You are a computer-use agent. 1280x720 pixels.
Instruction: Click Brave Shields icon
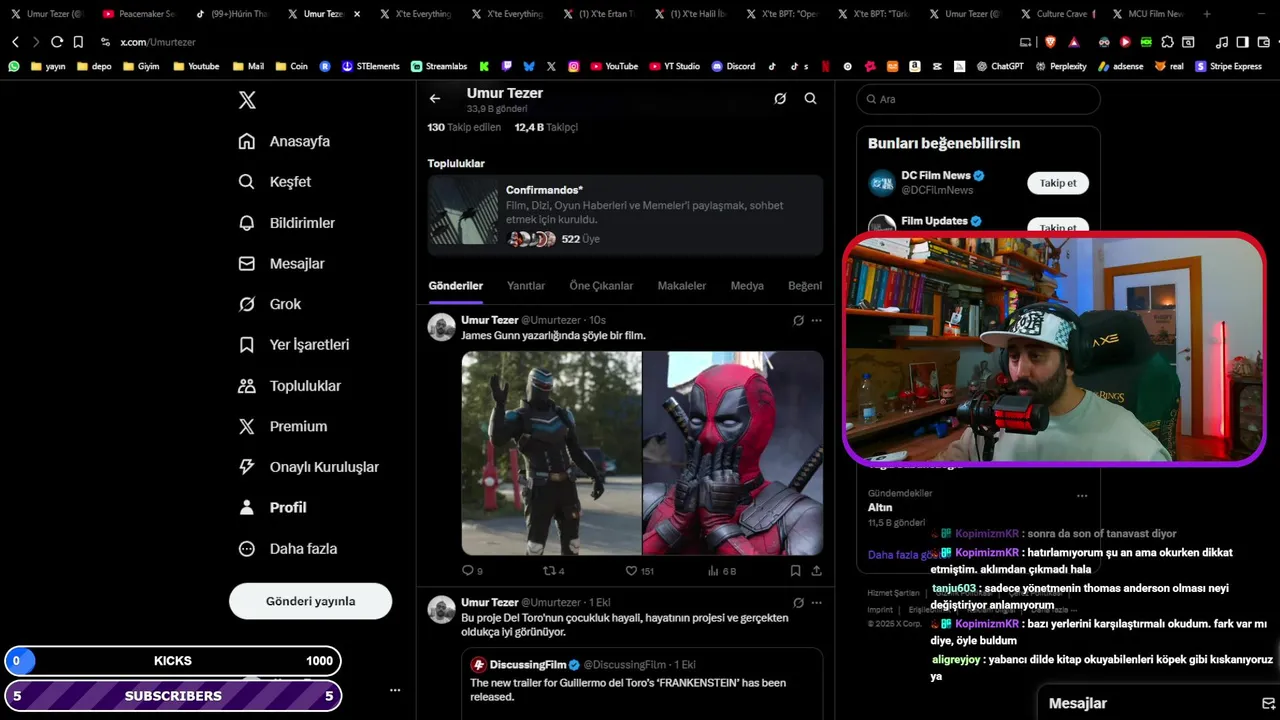(x=1050, y=42)
